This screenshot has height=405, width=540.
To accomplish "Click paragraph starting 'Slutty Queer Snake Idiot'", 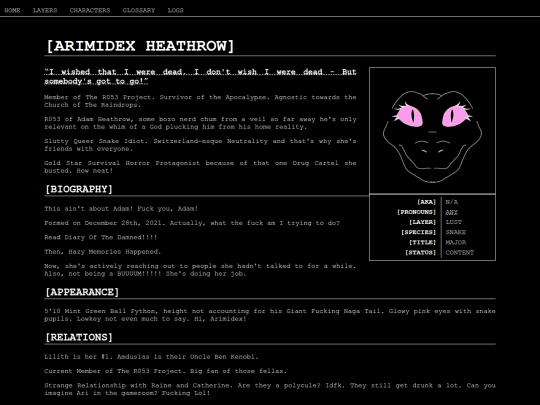I will pyautogui.click(x=200, y=145).
